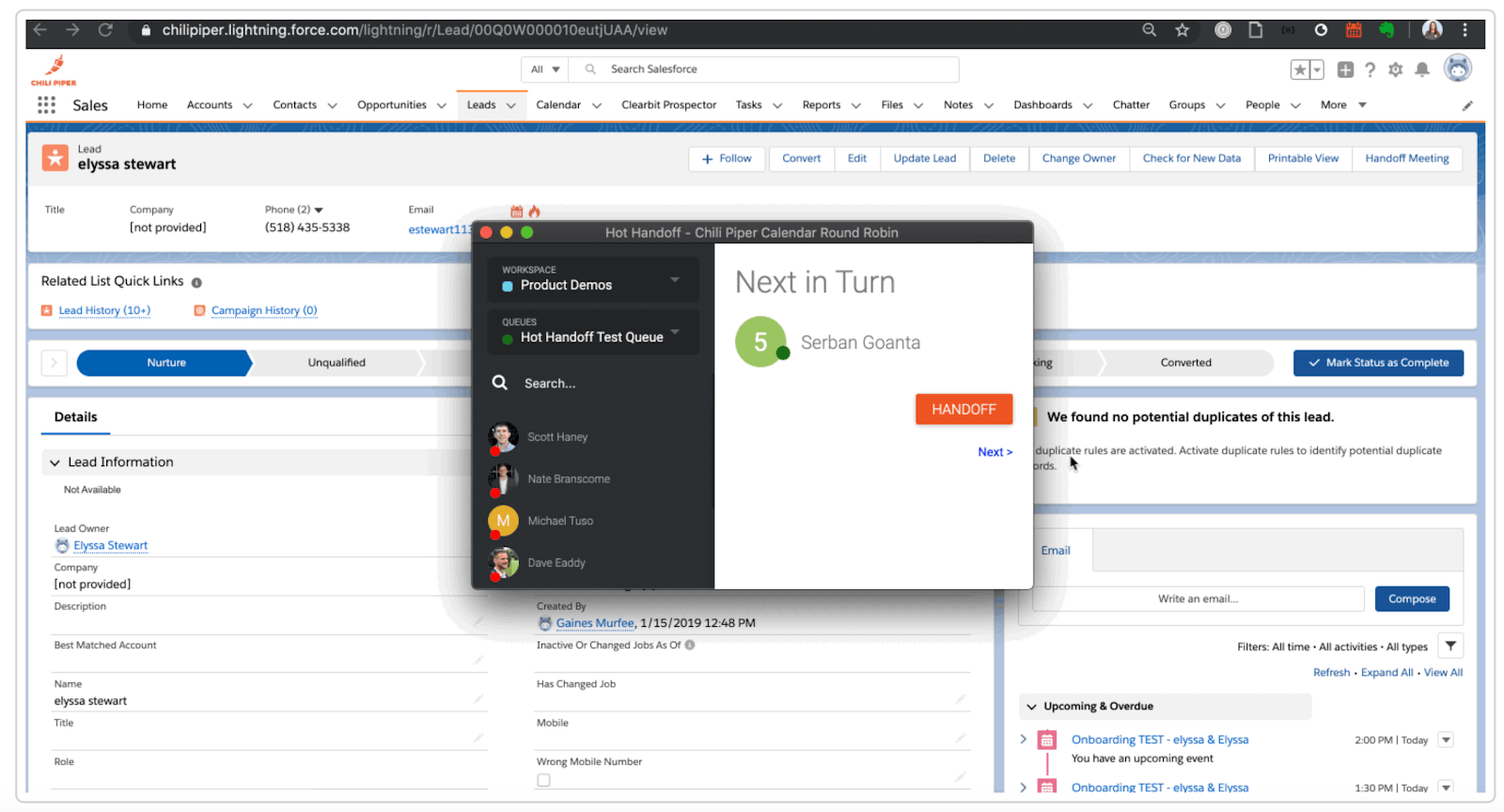Screen dimensions: 1504x812
Task: Open the All search scope dropdown
Action: tap(545, 70)
